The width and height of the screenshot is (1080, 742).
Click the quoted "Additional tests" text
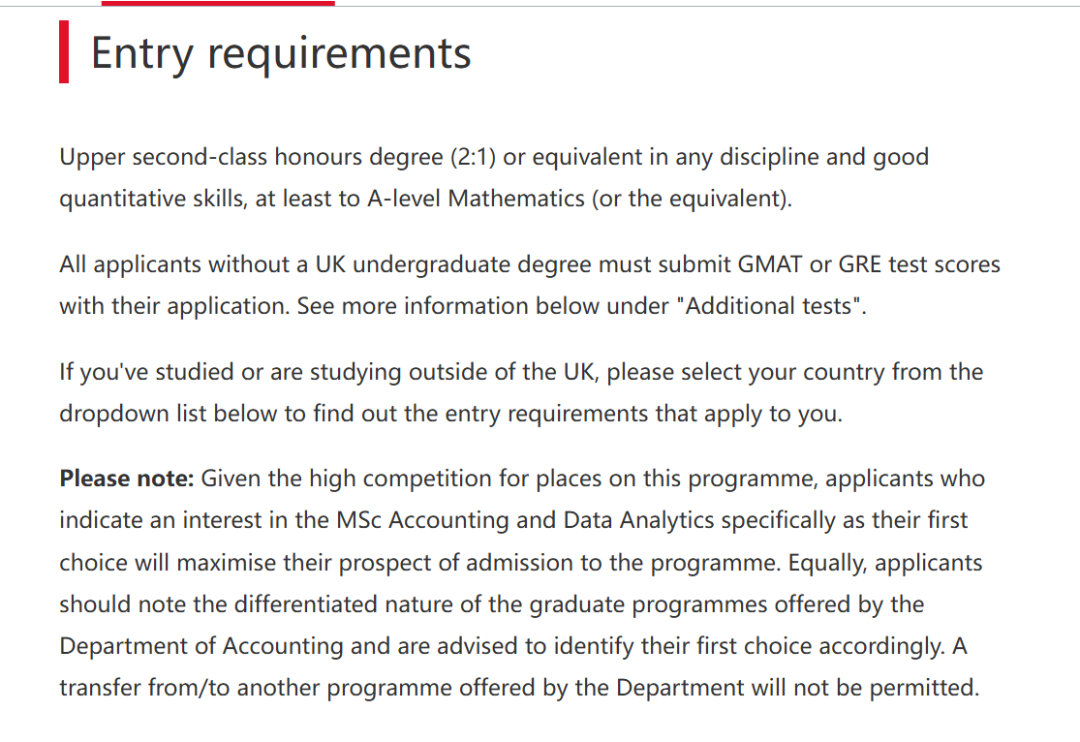(x=771, y=306)
